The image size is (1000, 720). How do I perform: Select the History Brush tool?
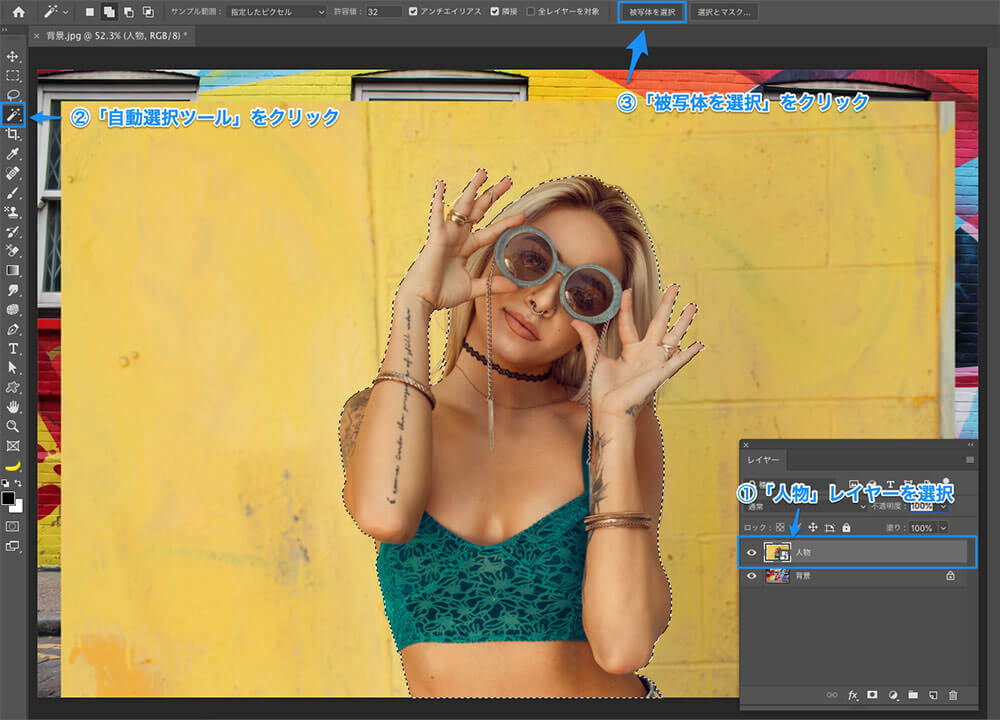pos(13,231)
